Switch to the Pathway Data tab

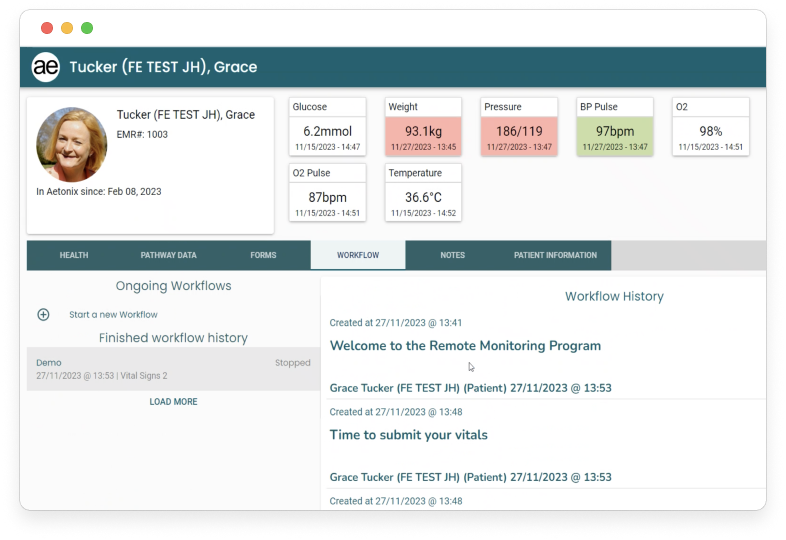(168, 255)
